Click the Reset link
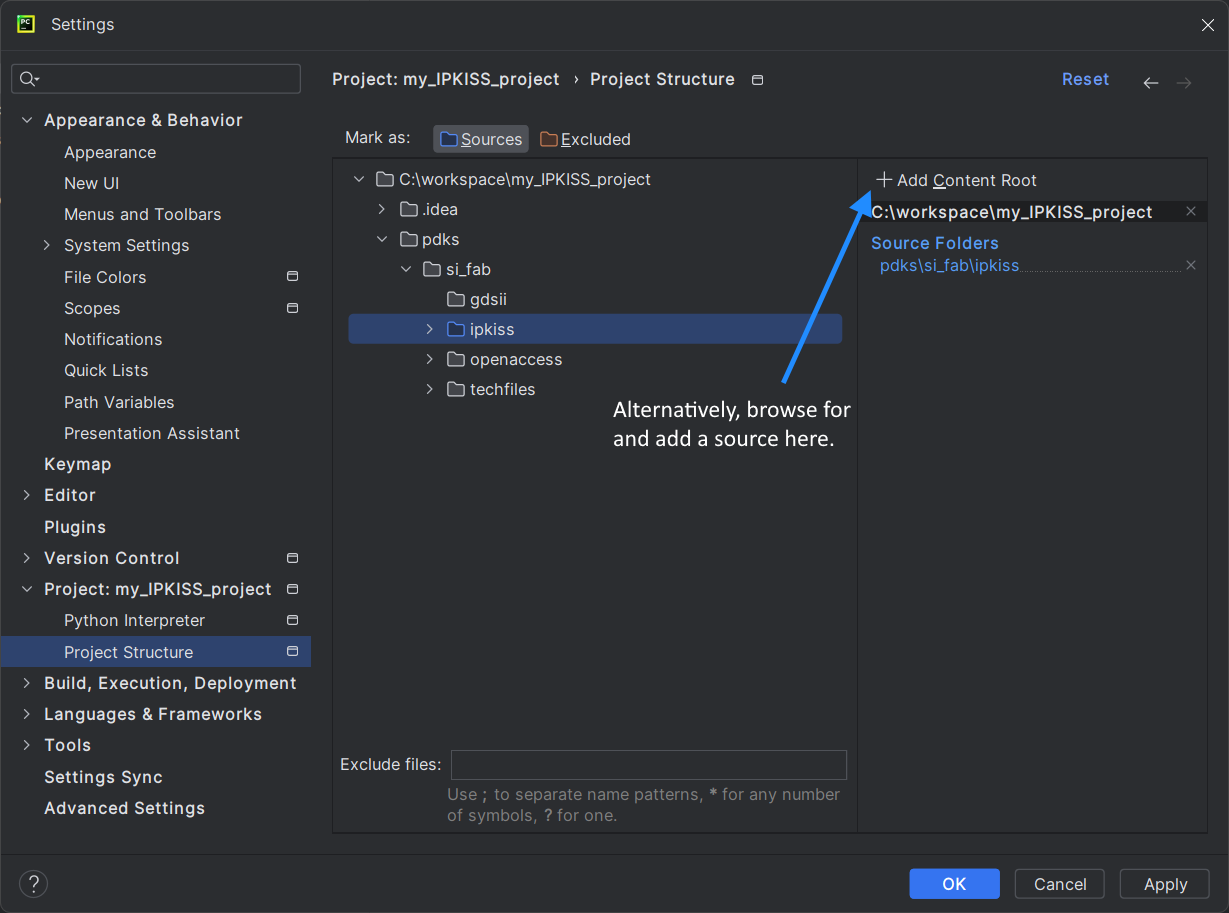Viewport: 1229px width, 913px height. pyautogui.click(x=1085, y=79)
